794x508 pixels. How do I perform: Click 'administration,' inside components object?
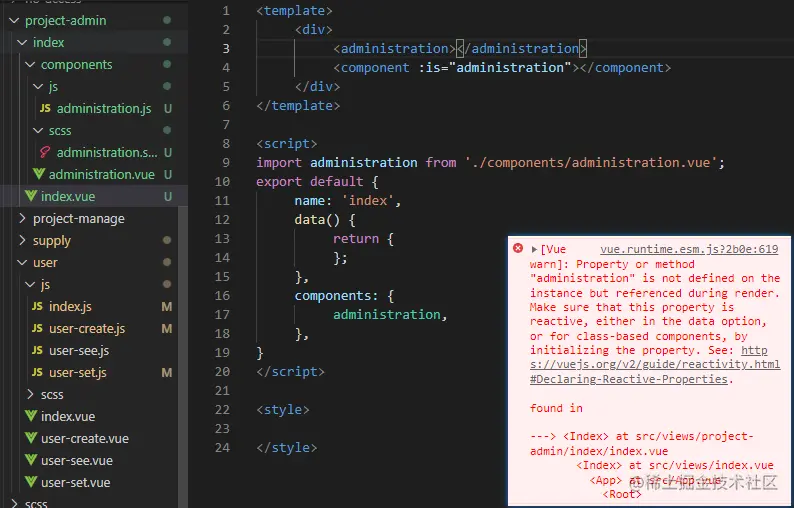tap(390, 315)
